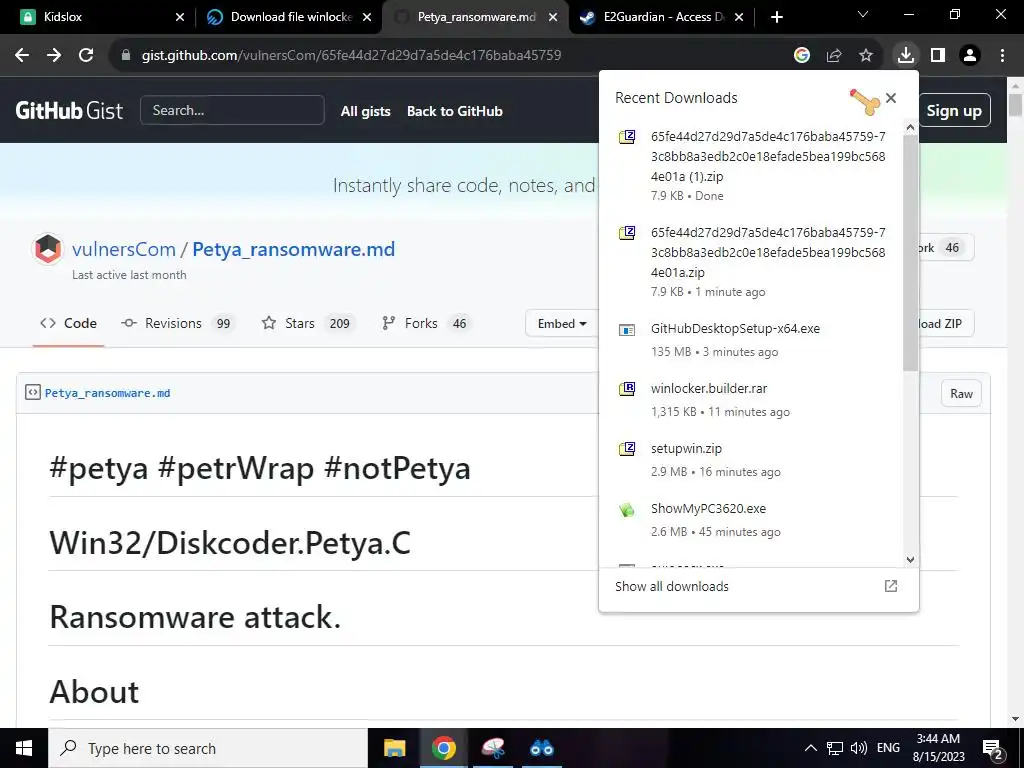Open vulnersCom user profile link
Viewport: 1024px width, 768px height.
pos(124,249)
